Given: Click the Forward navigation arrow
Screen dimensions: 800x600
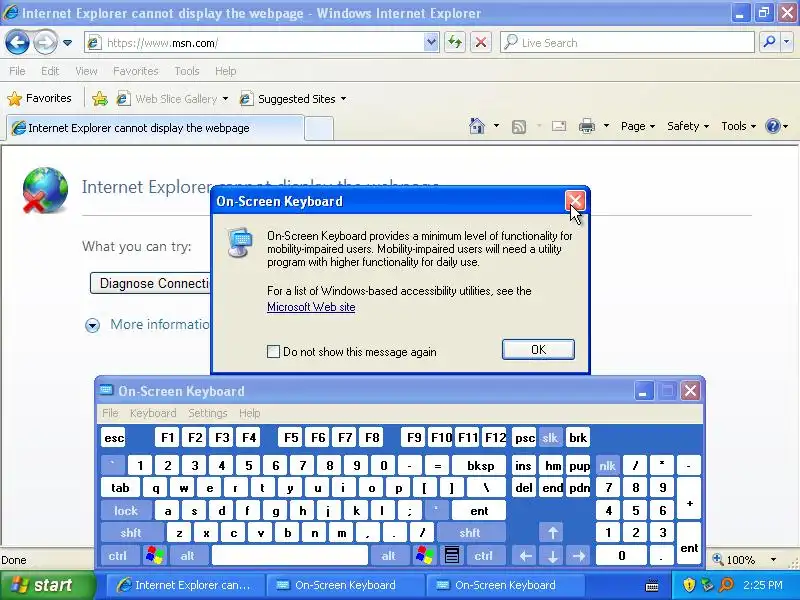Looking at the screenshot, I should click(x=45, y=42).
